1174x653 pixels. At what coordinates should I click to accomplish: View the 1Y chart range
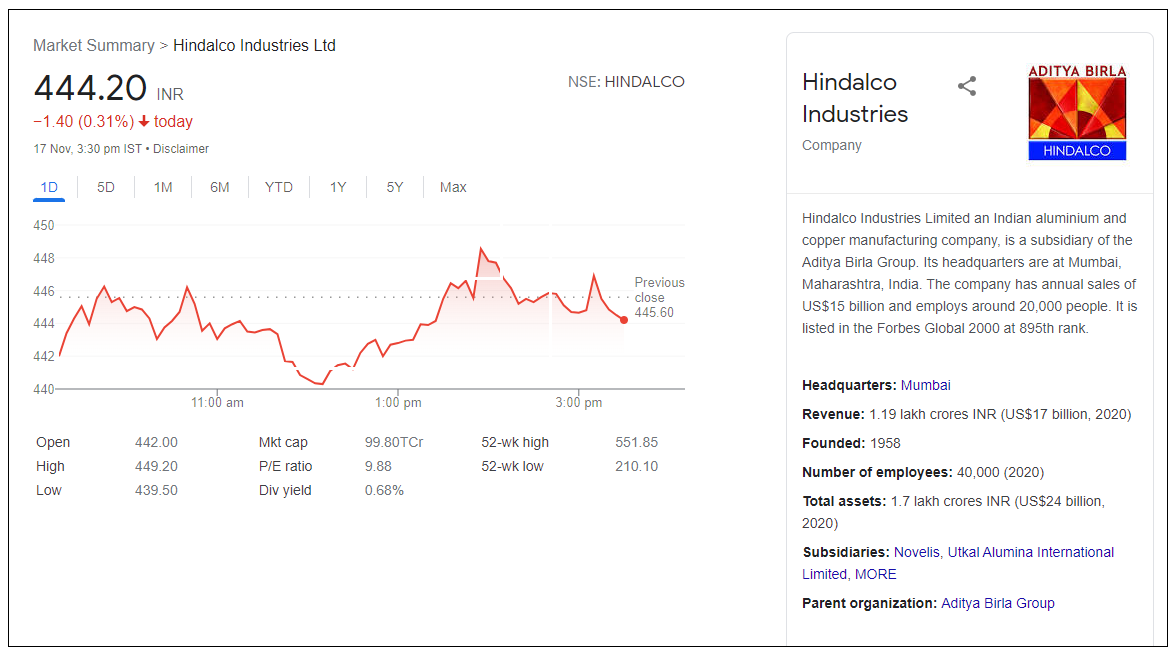pyautogui.click(x=338, y=187)
